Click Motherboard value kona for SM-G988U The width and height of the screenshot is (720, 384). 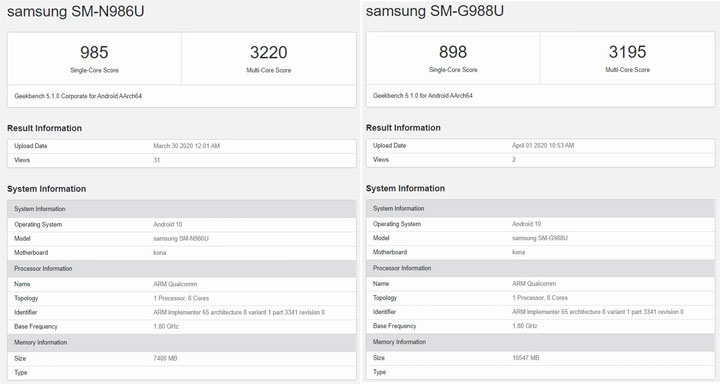pos(518,253)
